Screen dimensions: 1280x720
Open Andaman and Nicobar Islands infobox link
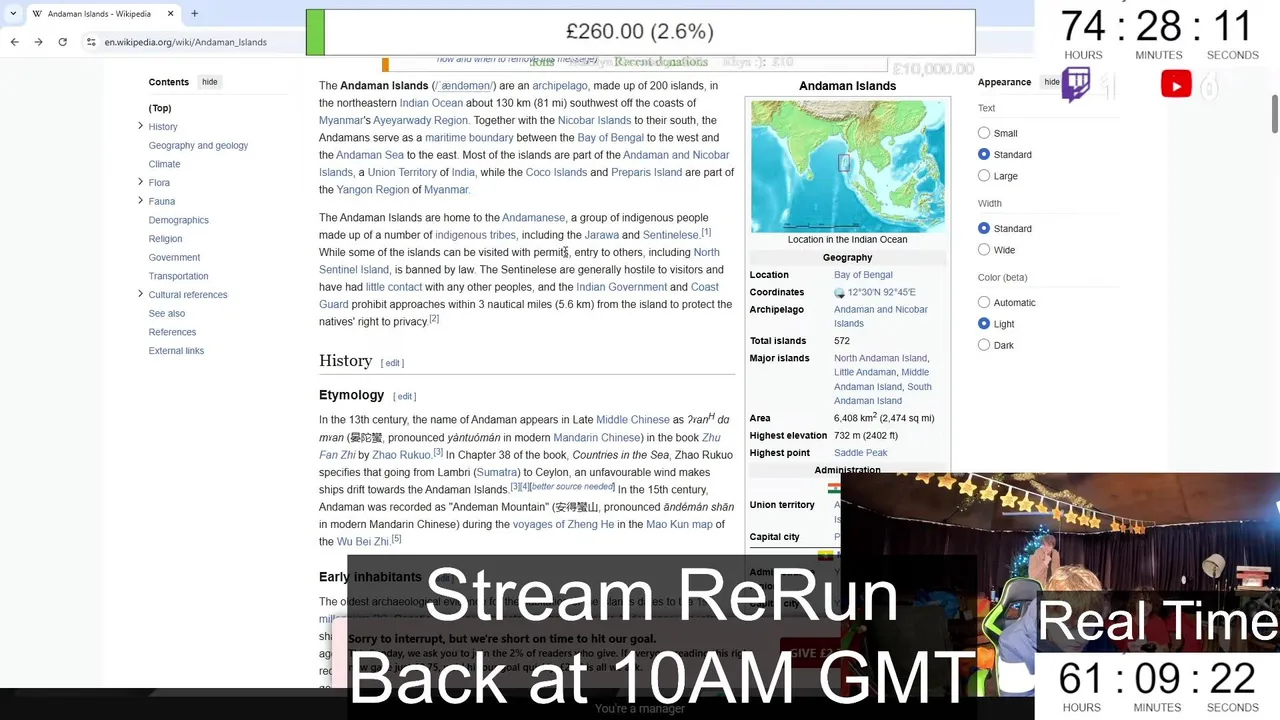point(880,316)
